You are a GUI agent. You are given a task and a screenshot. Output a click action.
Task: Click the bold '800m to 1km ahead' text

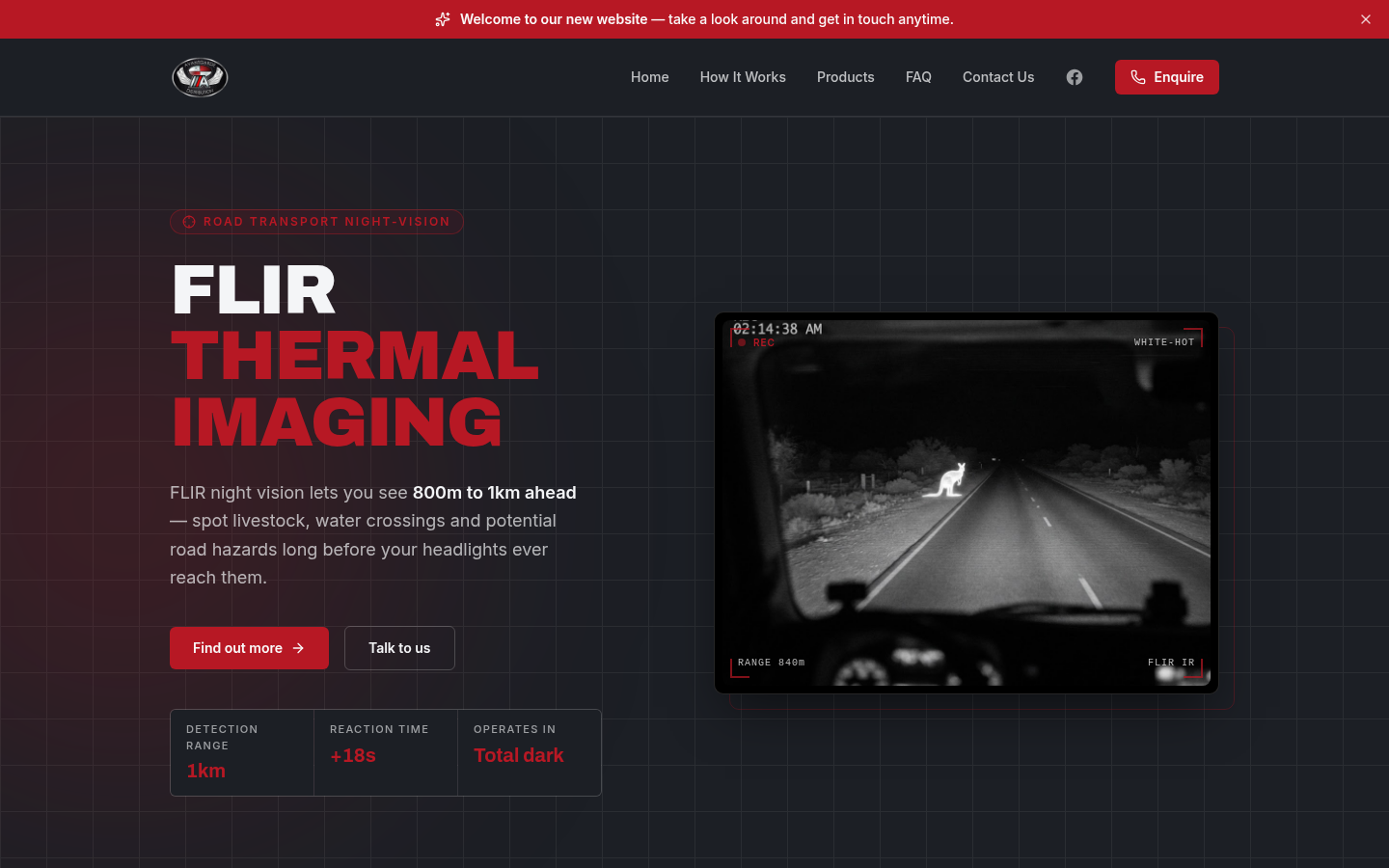click(x=494, y=493)
